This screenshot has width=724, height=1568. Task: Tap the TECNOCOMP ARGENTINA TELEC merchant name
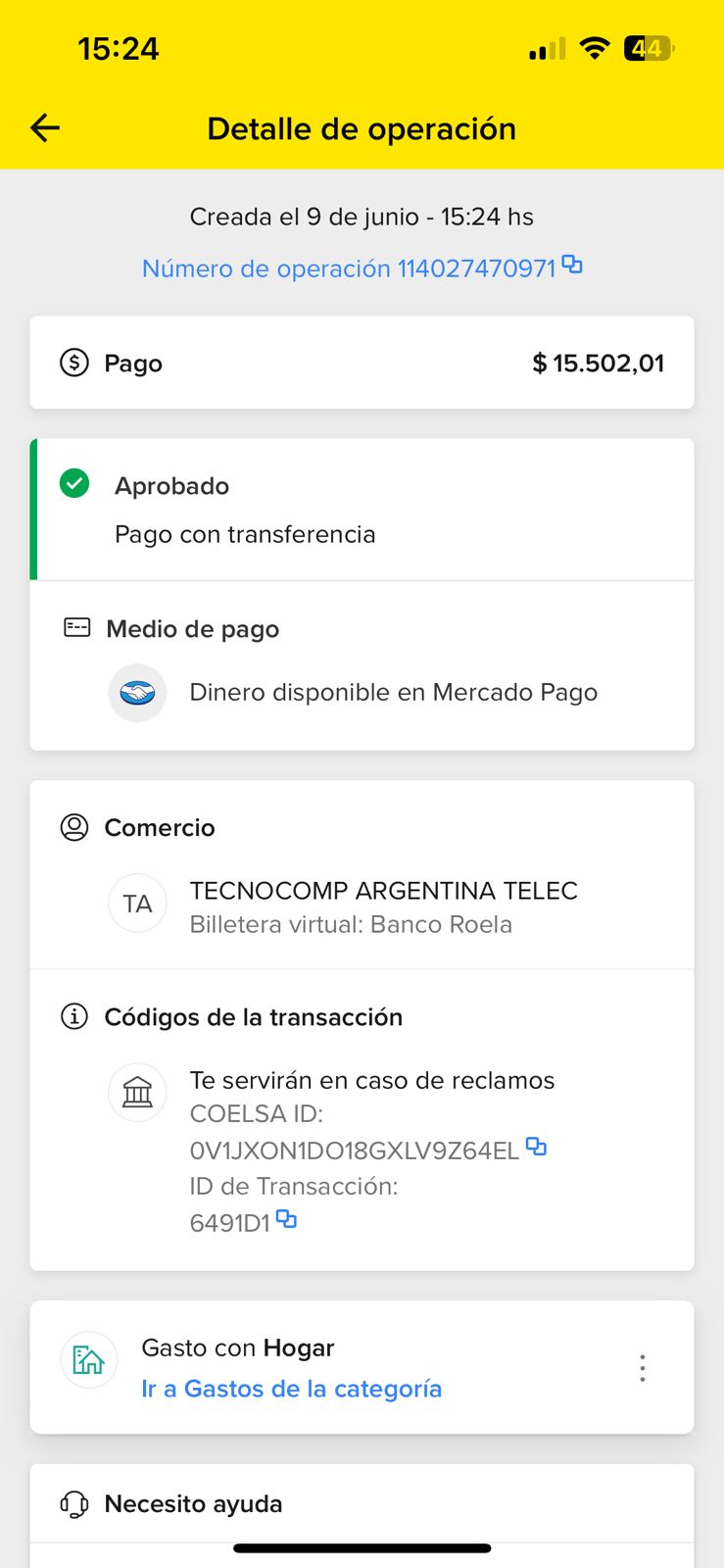coord(383,891)
